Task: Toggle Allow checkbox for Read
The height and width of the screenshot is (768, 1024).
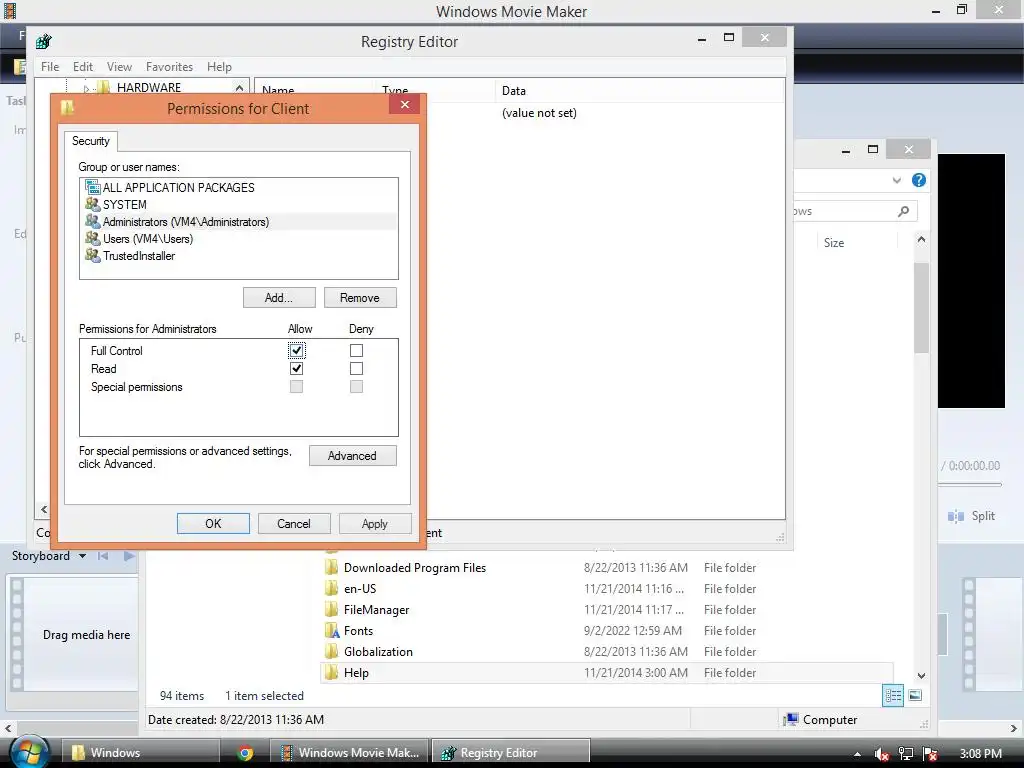Action: pyautogui.click(x=296, y=368)
